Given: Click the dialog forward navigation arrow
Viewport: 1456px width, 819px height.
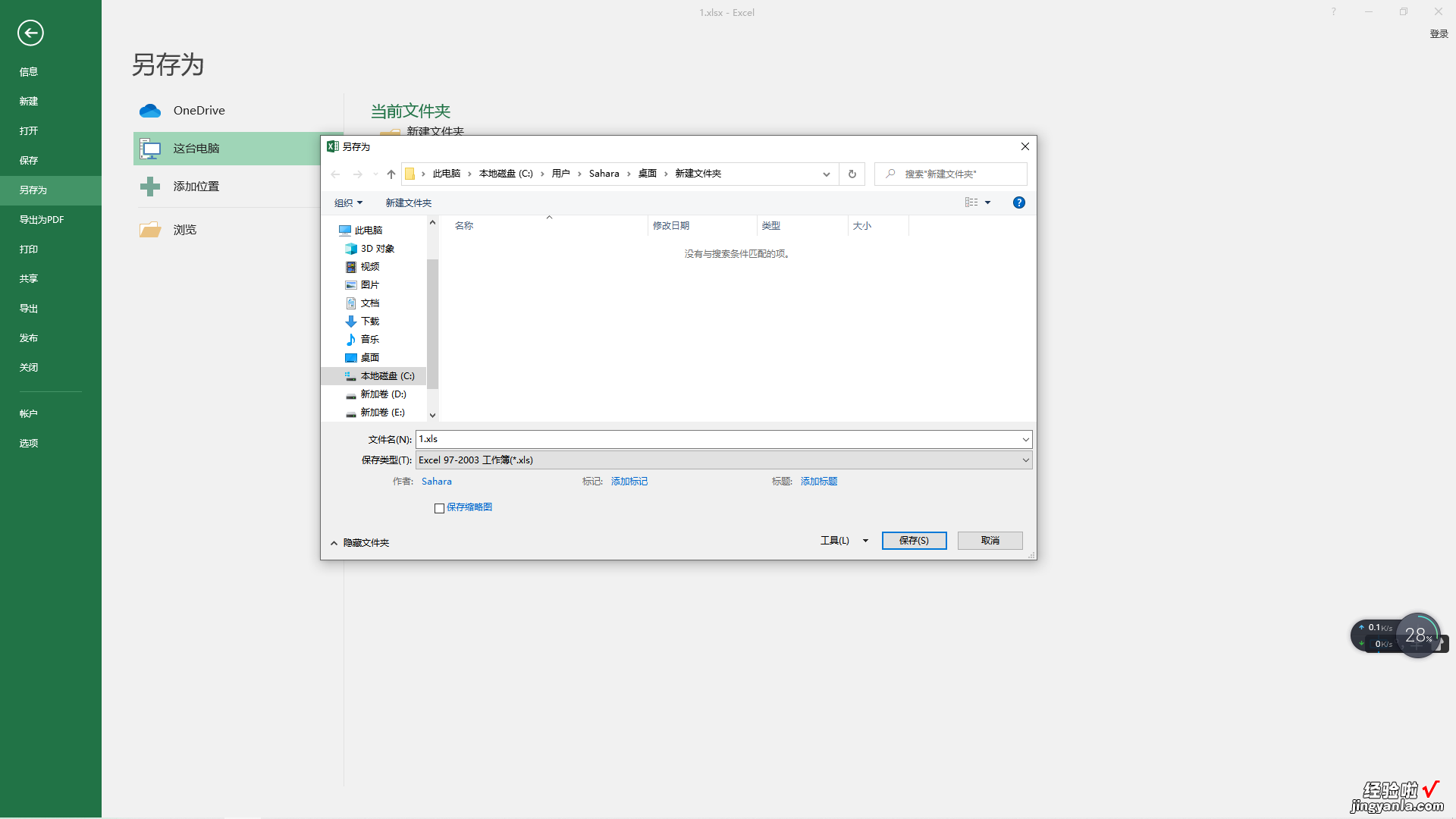Looking at the screenshot, I should (x=357, y=174).
